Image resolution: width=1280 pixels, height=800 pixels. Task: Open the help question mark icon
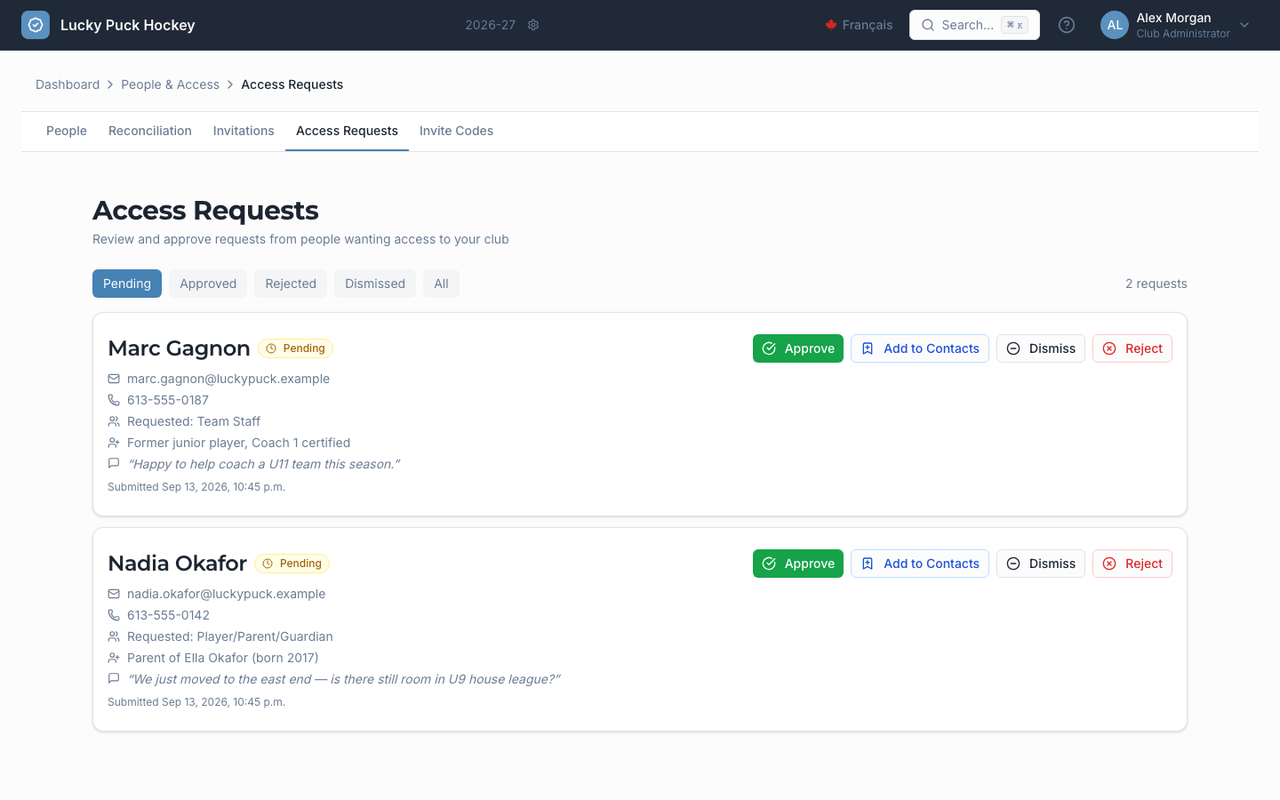tap(1067, 25)
